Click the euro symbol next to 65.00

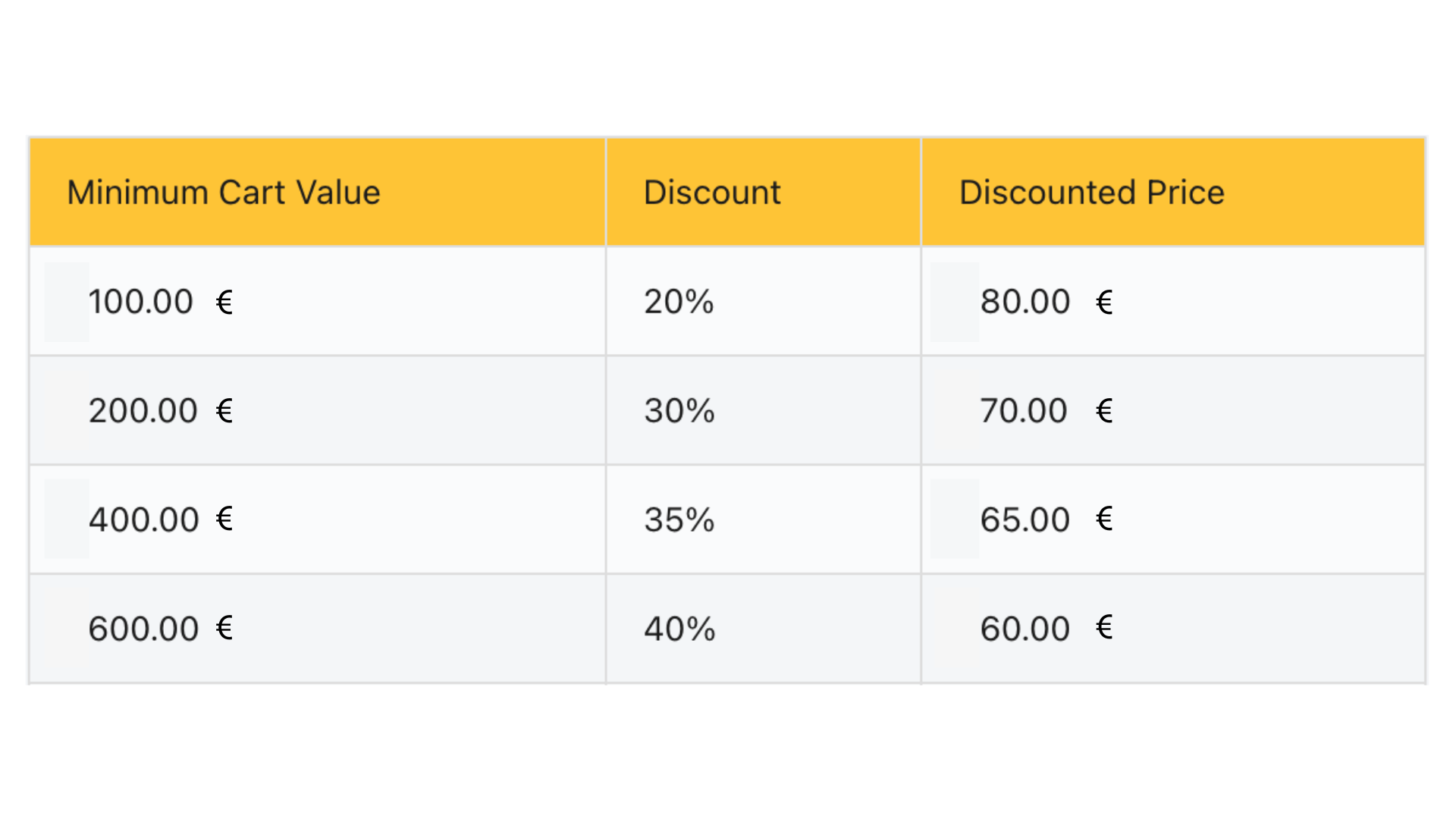pyautogui.click(x=1104, y=519)
